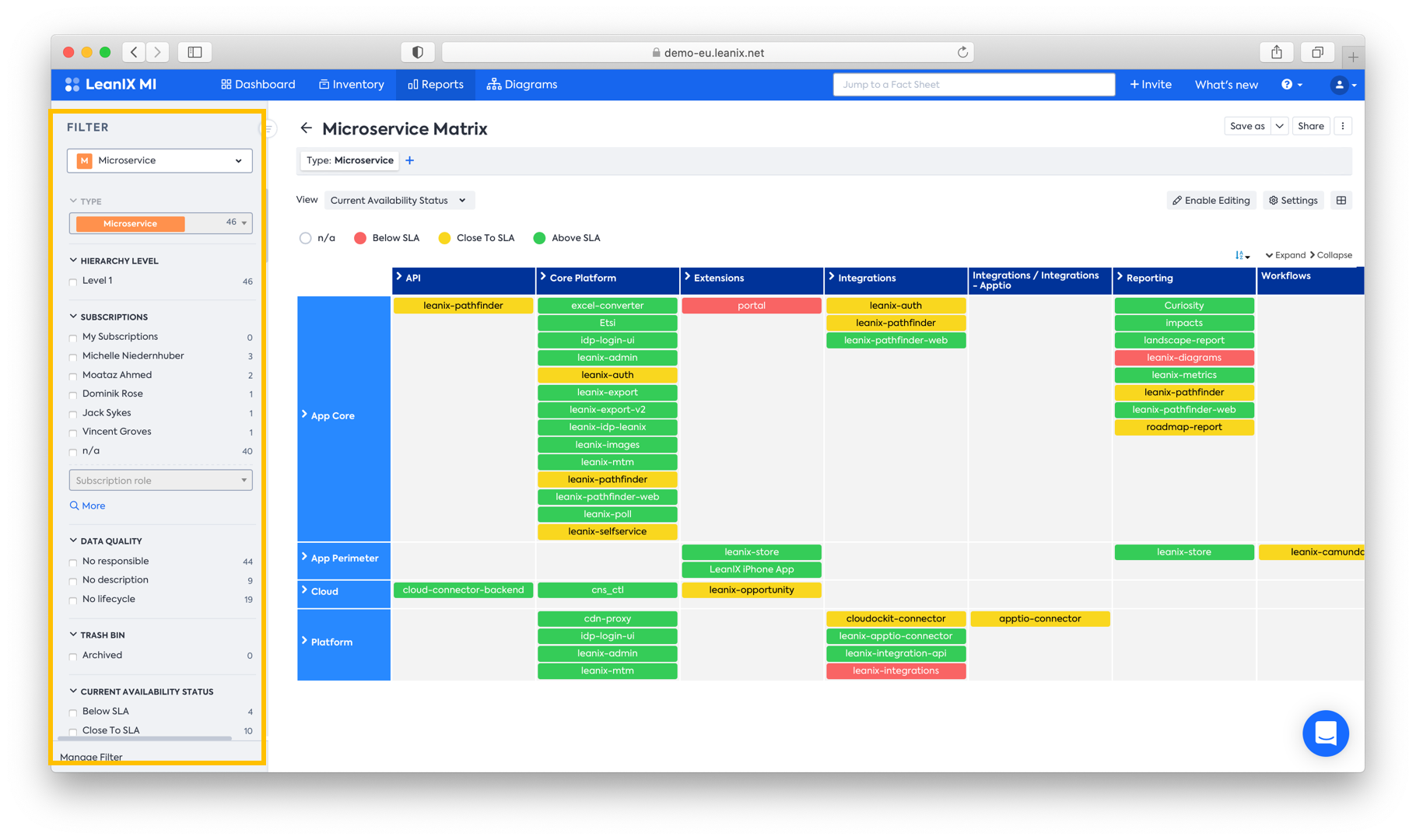Check the Level 1 hierarchy checkbox
The width and height of the screenshot is (1416, 840).
click(73, 282)
